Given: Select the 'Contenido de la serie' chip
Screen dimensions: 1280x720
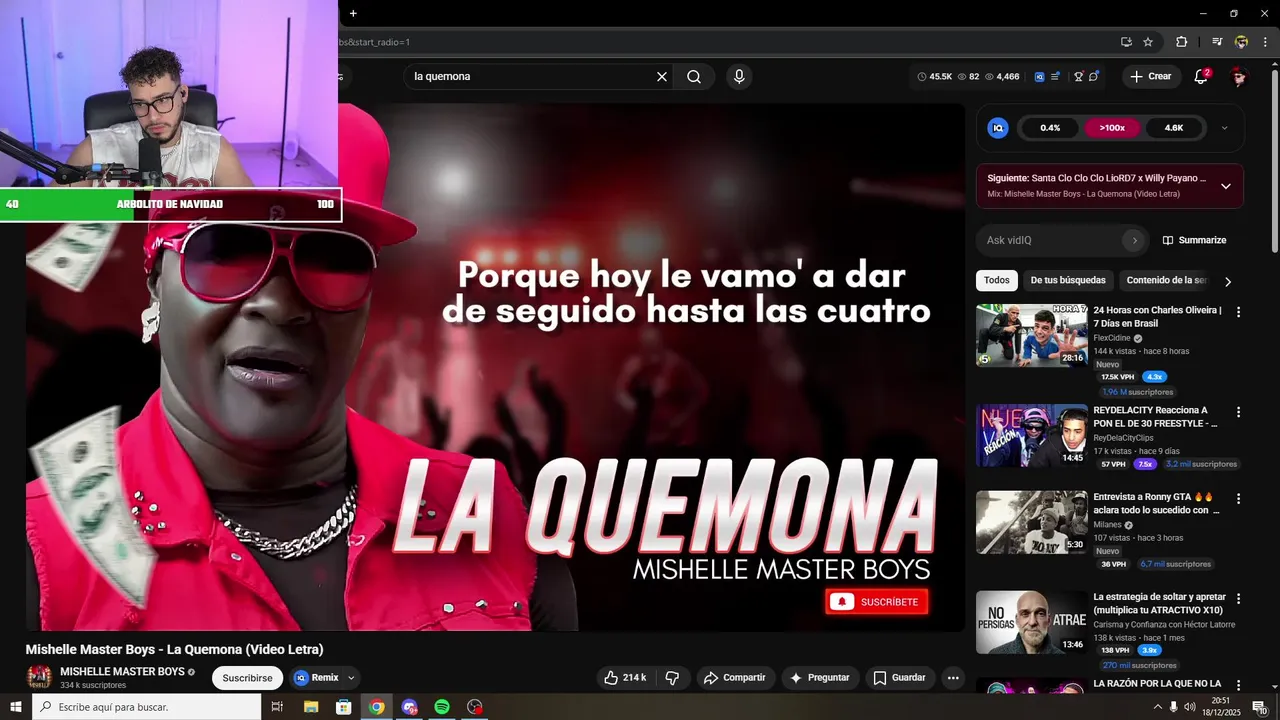Looking at the screenshot, I should [x=1167, y=281].
